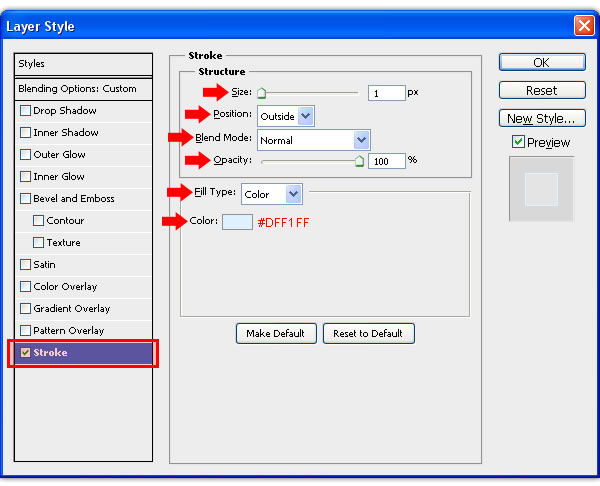Open the Position dropdown showing Outside
The height and width of the screenshot is (486, 600).
286,116
